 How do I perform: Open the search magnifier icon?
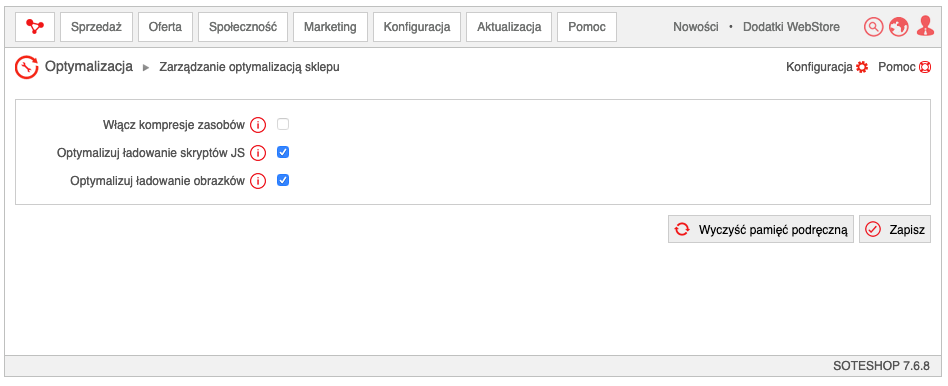click(x=873, y=27)
